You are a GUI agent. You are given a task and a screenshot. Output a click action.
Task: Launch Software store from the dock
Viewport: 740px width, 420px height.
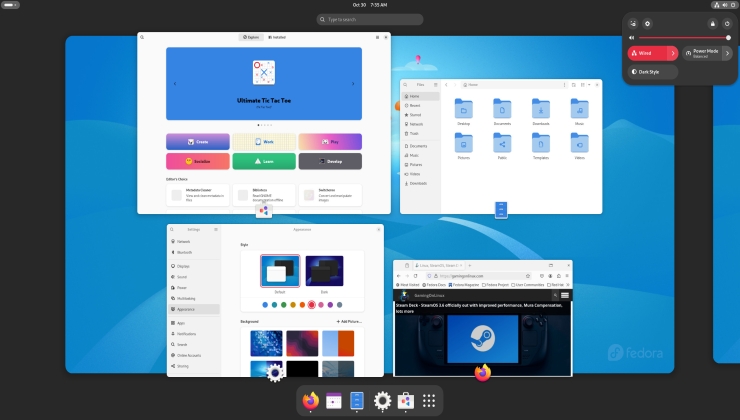point(406,401)
